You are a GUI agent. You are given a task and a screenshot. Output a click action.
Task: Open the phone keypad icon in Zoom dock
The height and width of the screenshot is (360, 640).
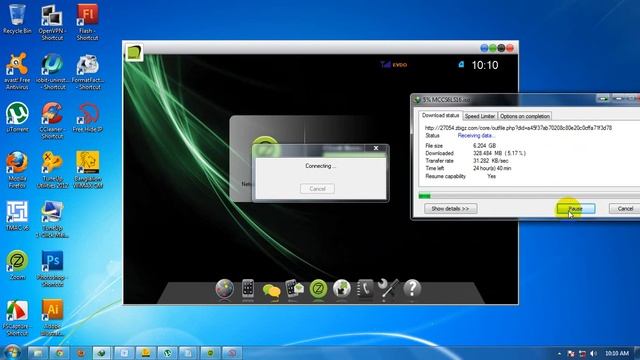[248, 289]
